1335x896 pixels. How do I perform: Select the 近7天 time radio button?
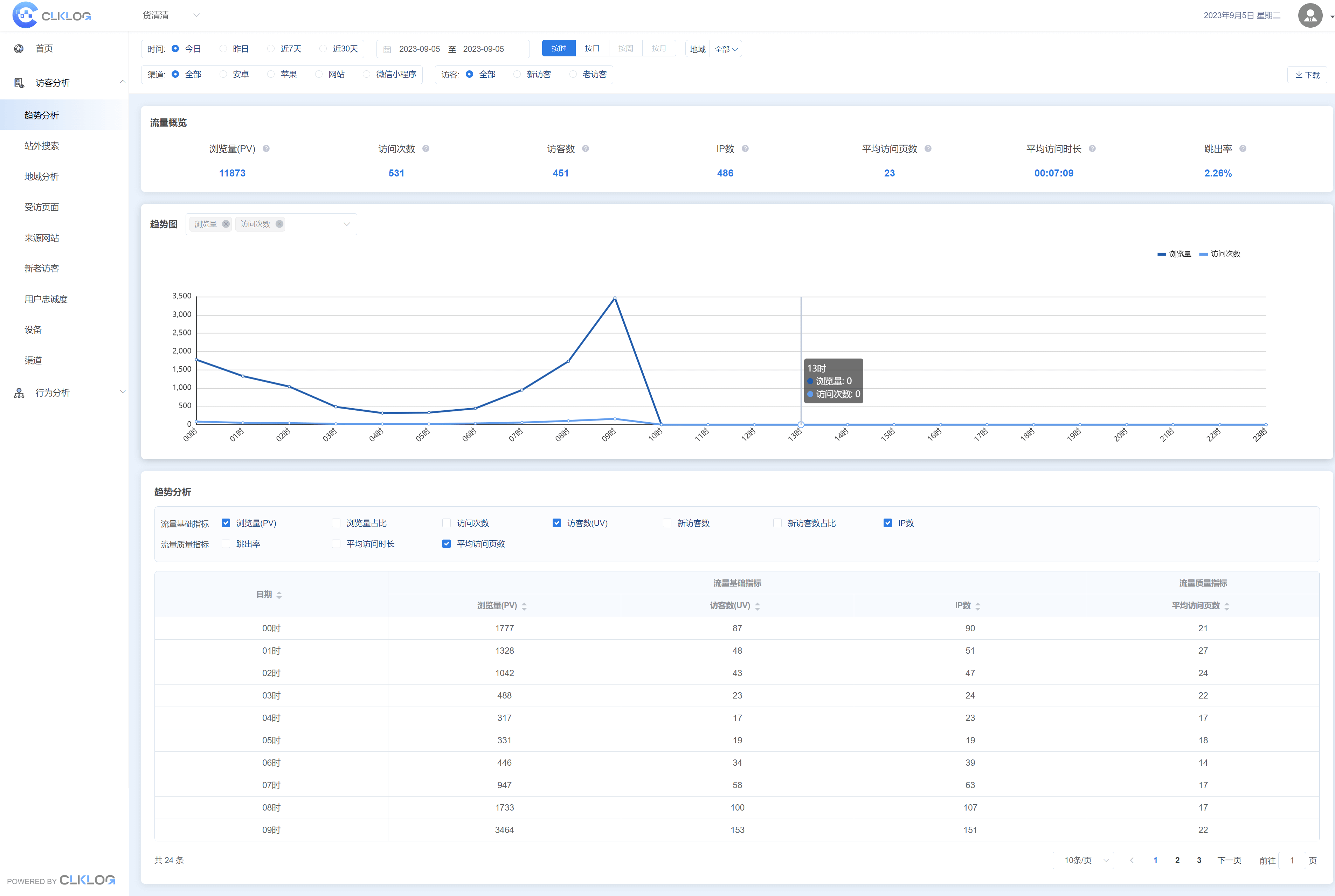click(271, 49)
